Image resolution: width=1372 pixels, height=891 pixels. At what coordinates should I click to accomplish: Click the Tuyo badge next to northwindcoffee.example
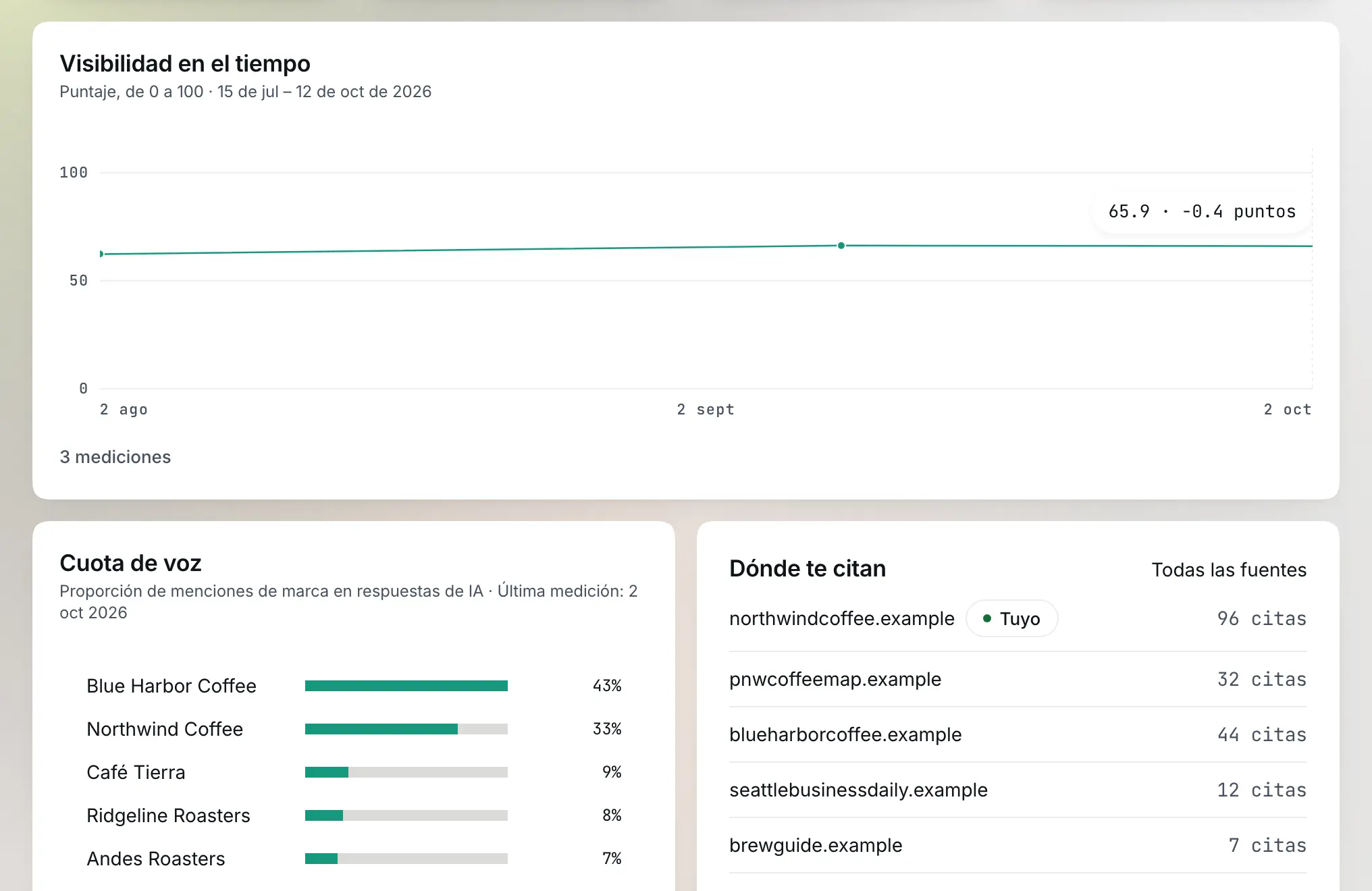(x=1011, y=618)
